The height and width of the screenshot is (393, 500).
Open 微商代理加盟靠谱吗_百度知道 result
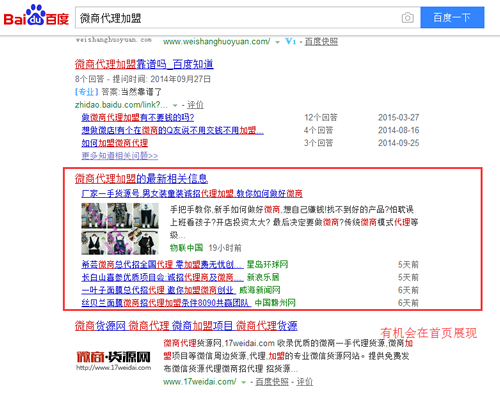click(x=144, y=64)
